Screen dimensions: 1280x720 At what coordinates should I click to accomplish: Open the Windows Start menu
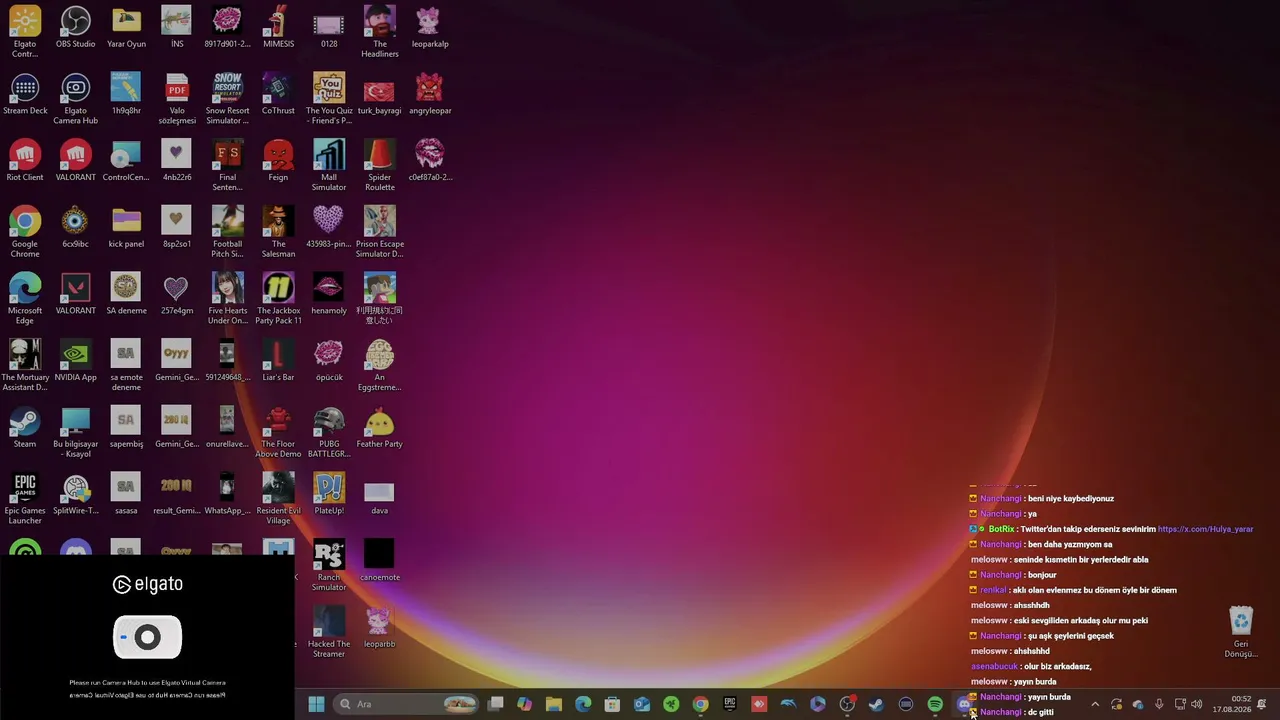(316, 704)
